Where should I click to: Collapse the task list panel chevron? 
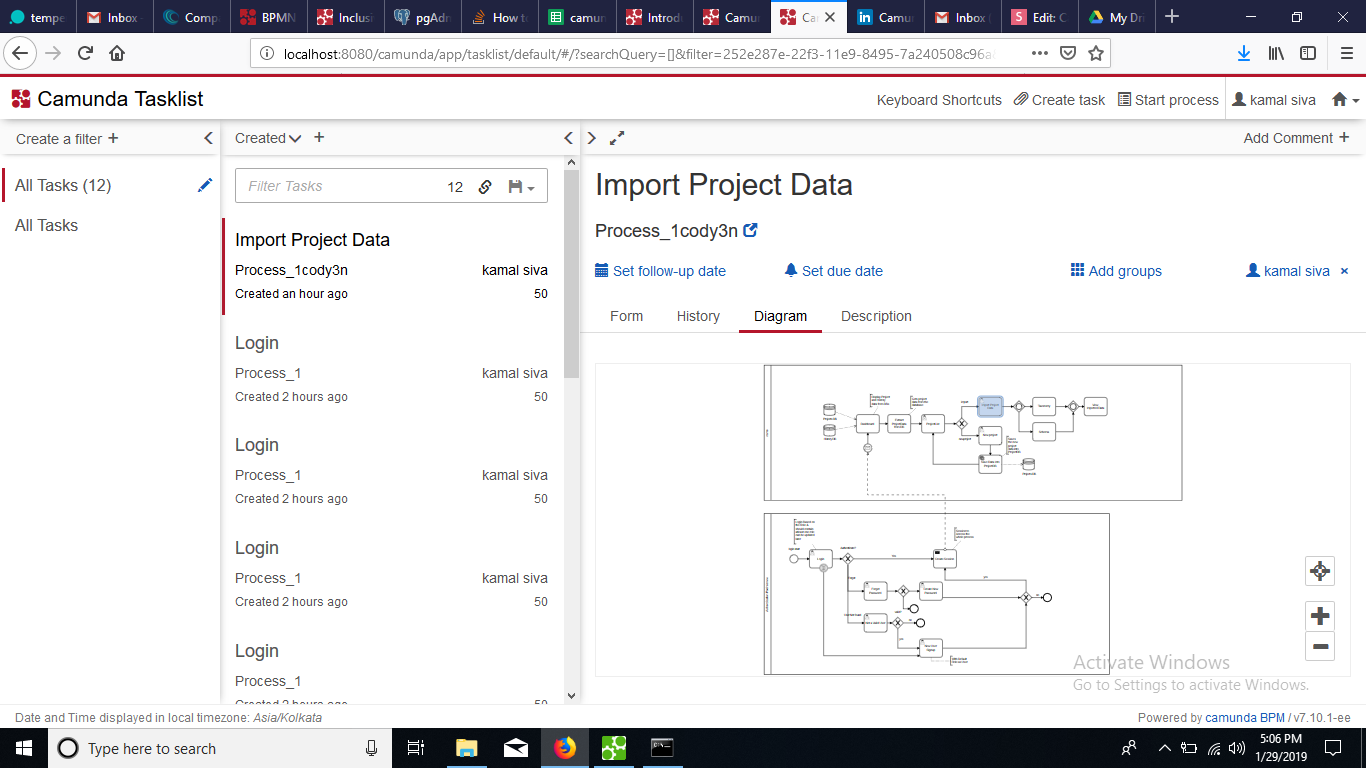coord(568,138)
